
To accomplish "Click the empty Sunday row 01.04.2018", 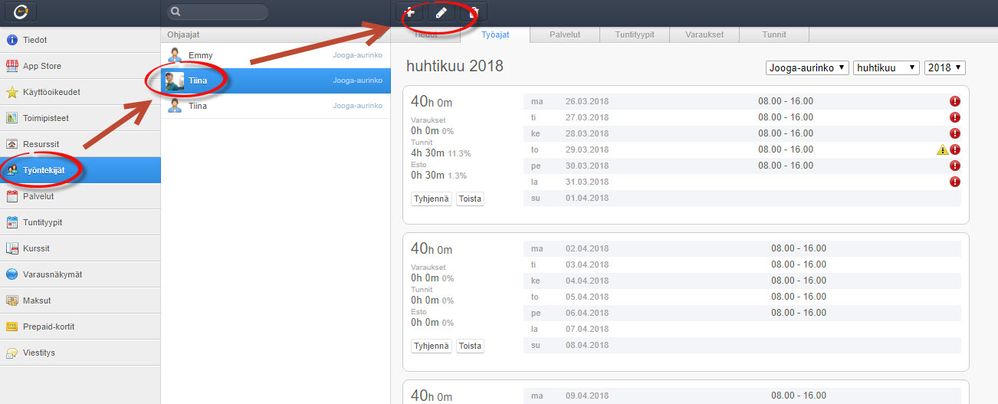I will coord(742,198).
